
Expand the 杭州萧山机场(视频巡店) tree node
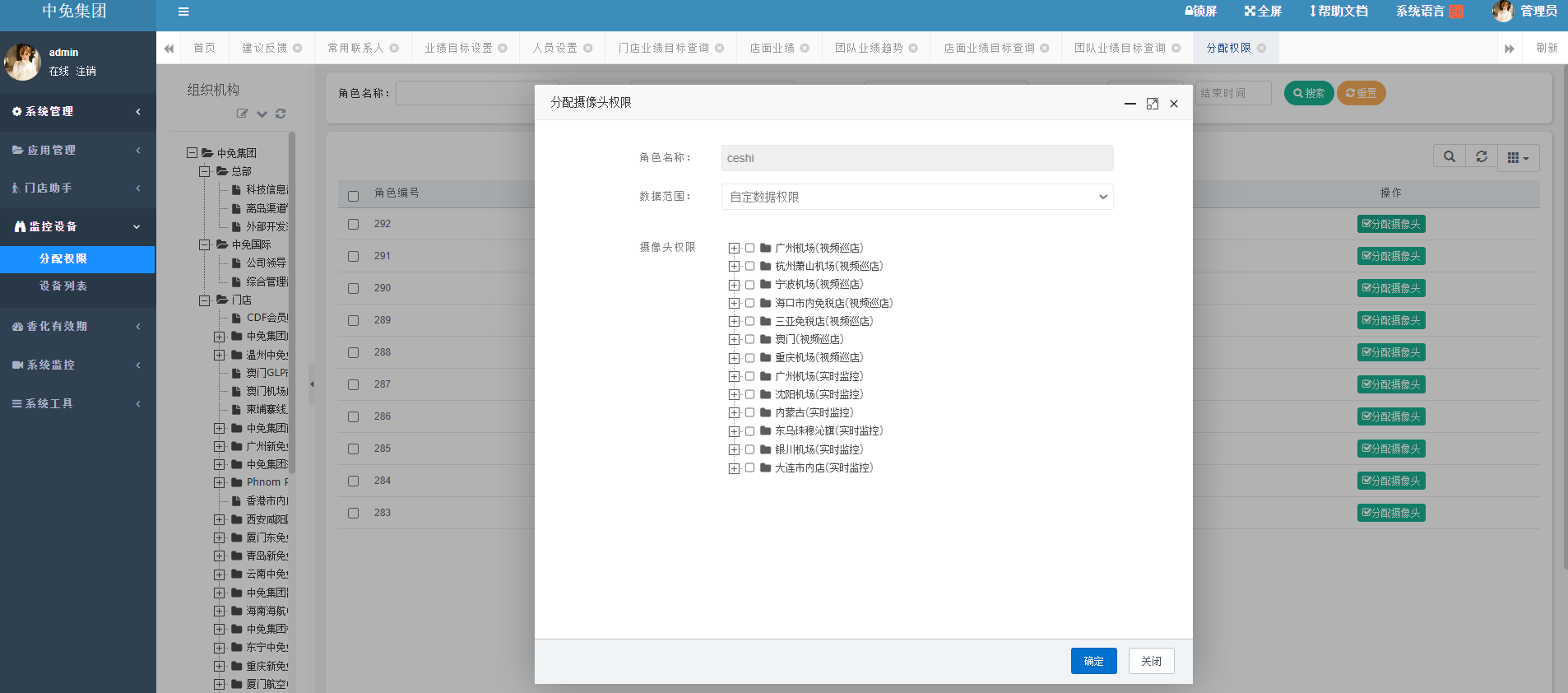734,267
